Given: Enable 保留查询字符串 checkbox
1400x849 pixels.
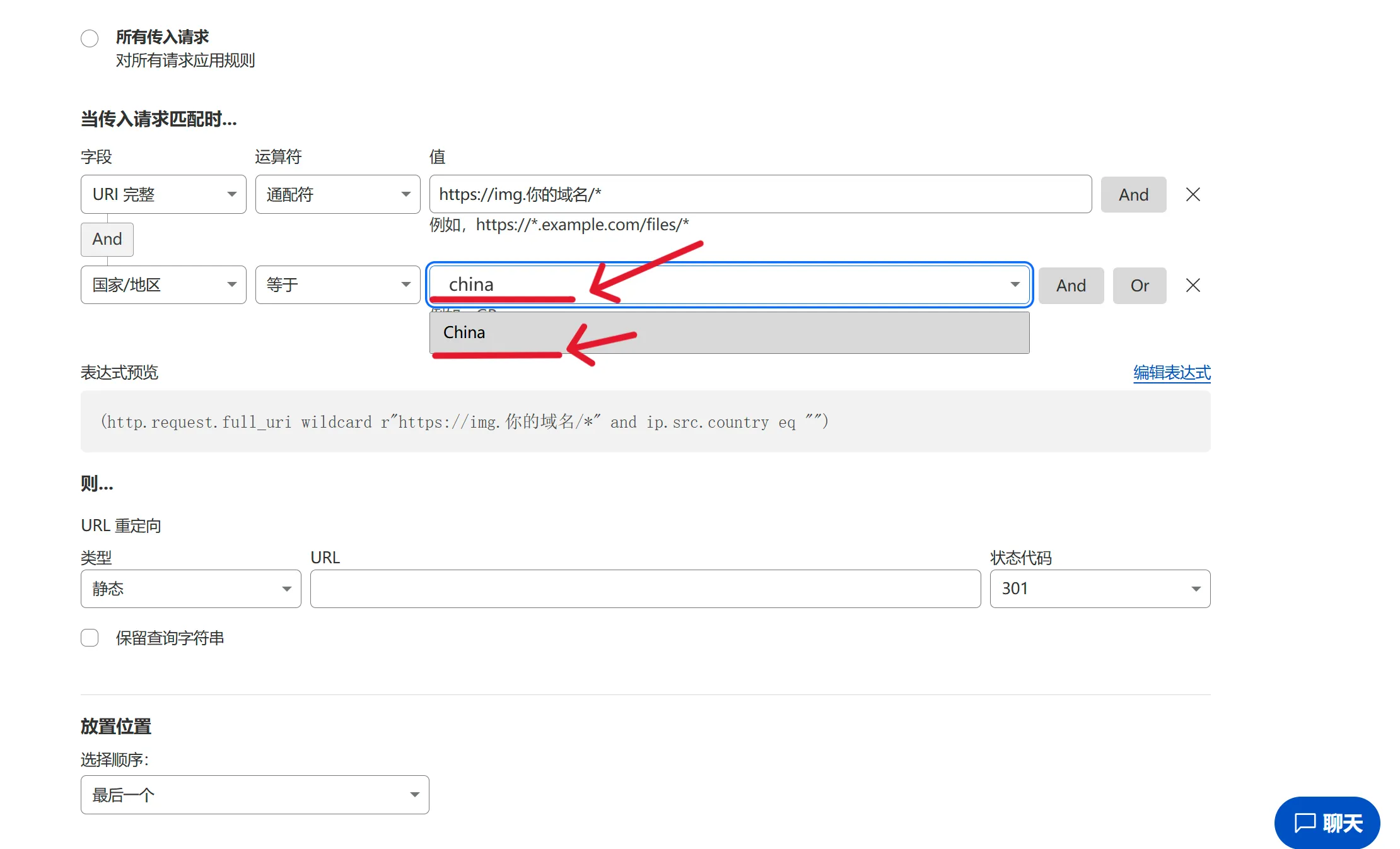Looking at the screenshot, I should (90, 638).
